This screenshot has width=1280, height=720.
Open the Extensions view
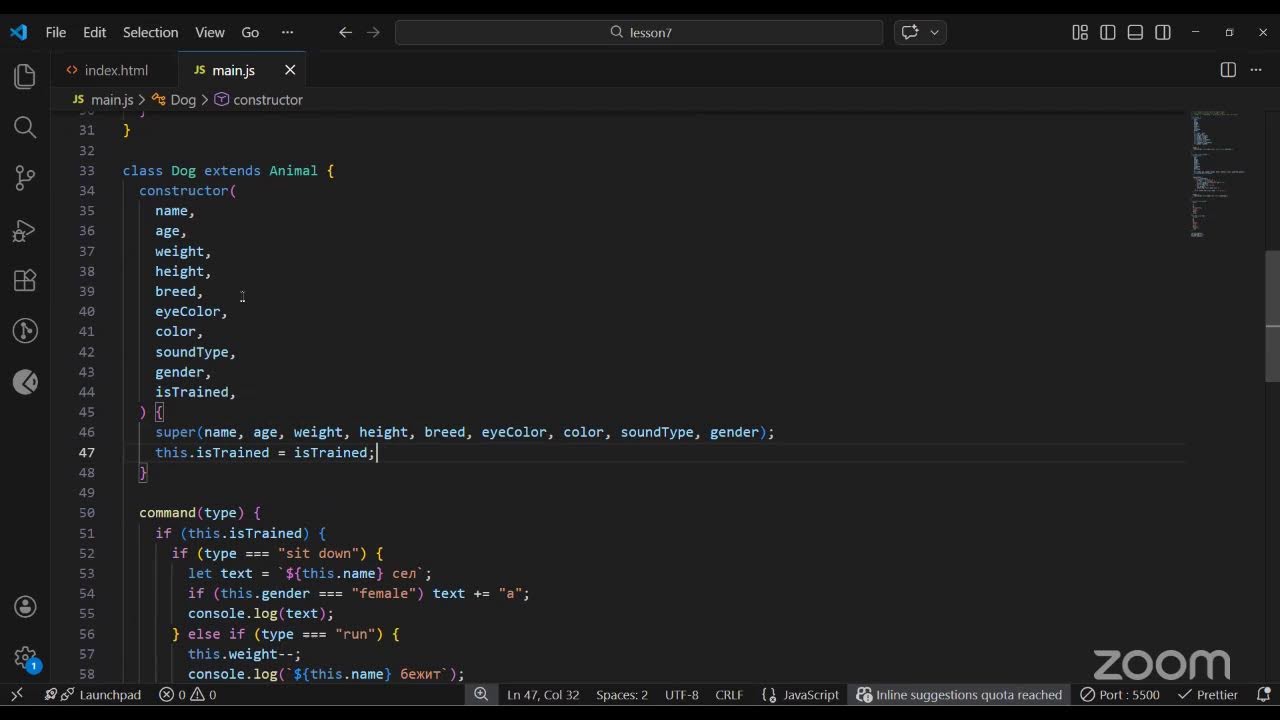tap(25, 281)
